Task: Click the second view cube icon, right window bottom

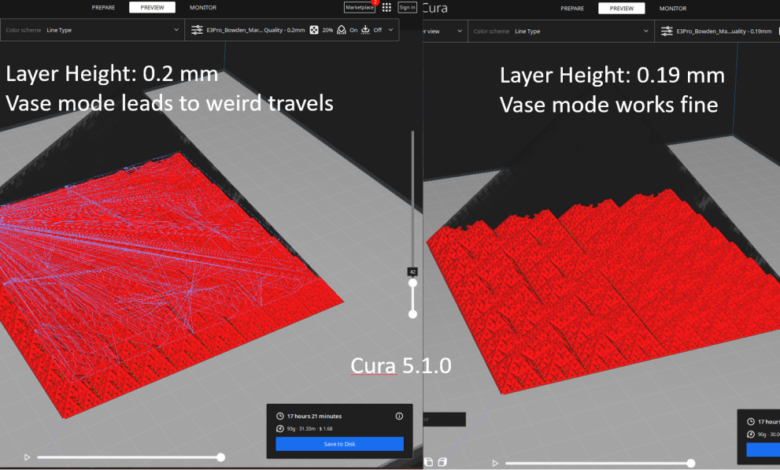Action: click(x=442, y=463)
